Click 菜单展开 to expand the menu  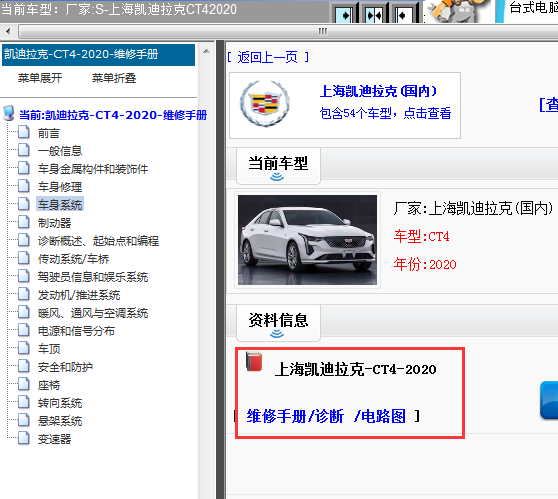[x=40, y=78]
